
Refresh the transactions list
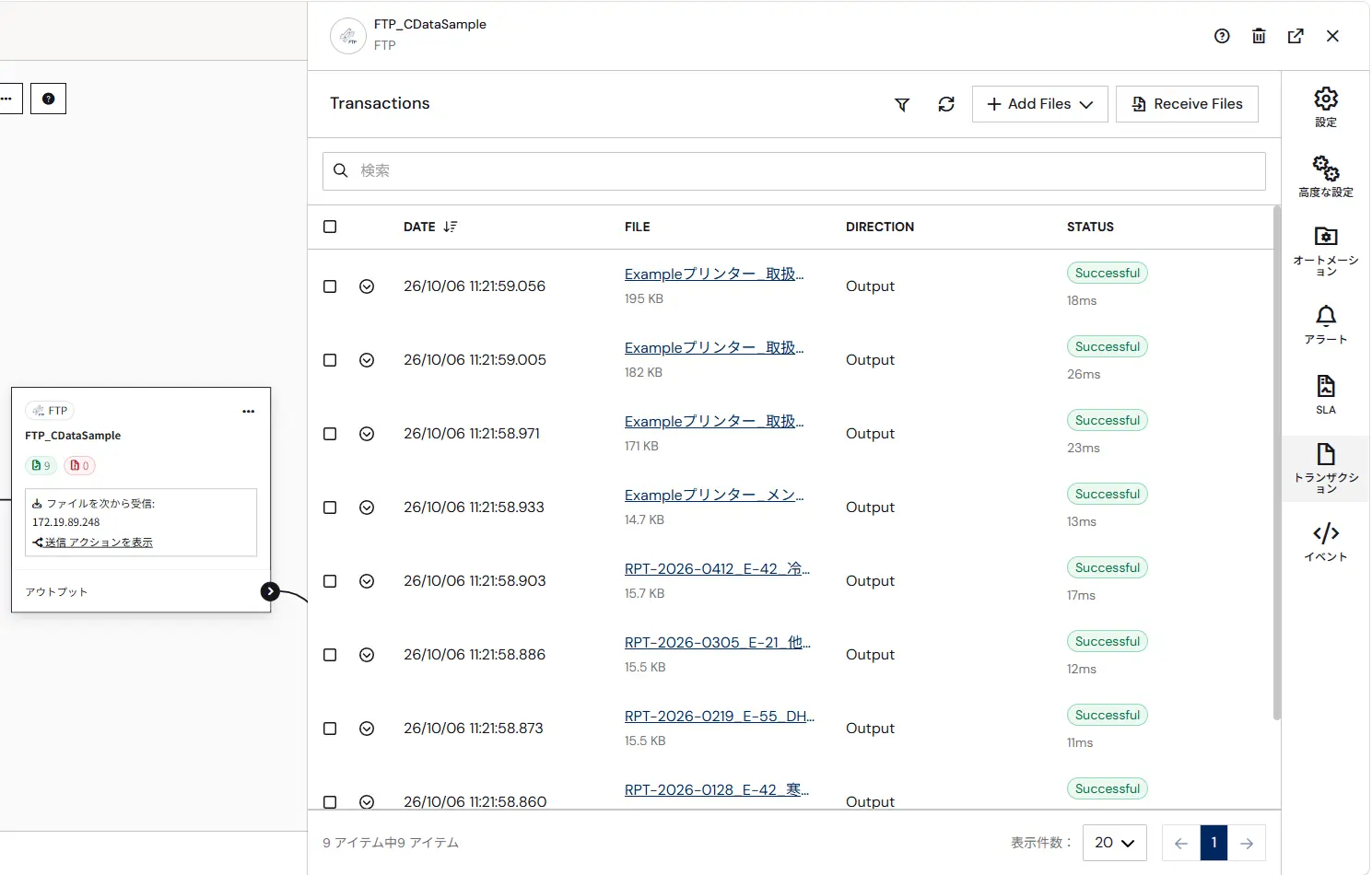pos(946,105)
